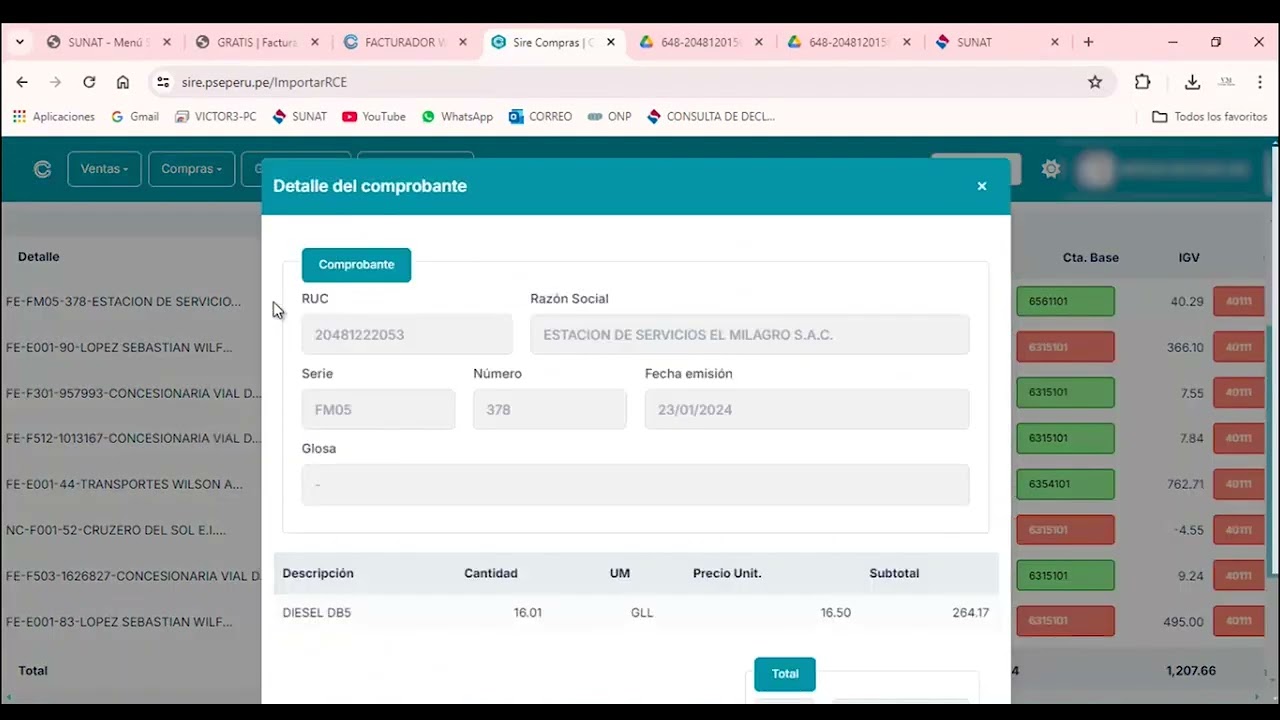Click the Razón Social field
Screen dimensions: 1280x720
749,334
